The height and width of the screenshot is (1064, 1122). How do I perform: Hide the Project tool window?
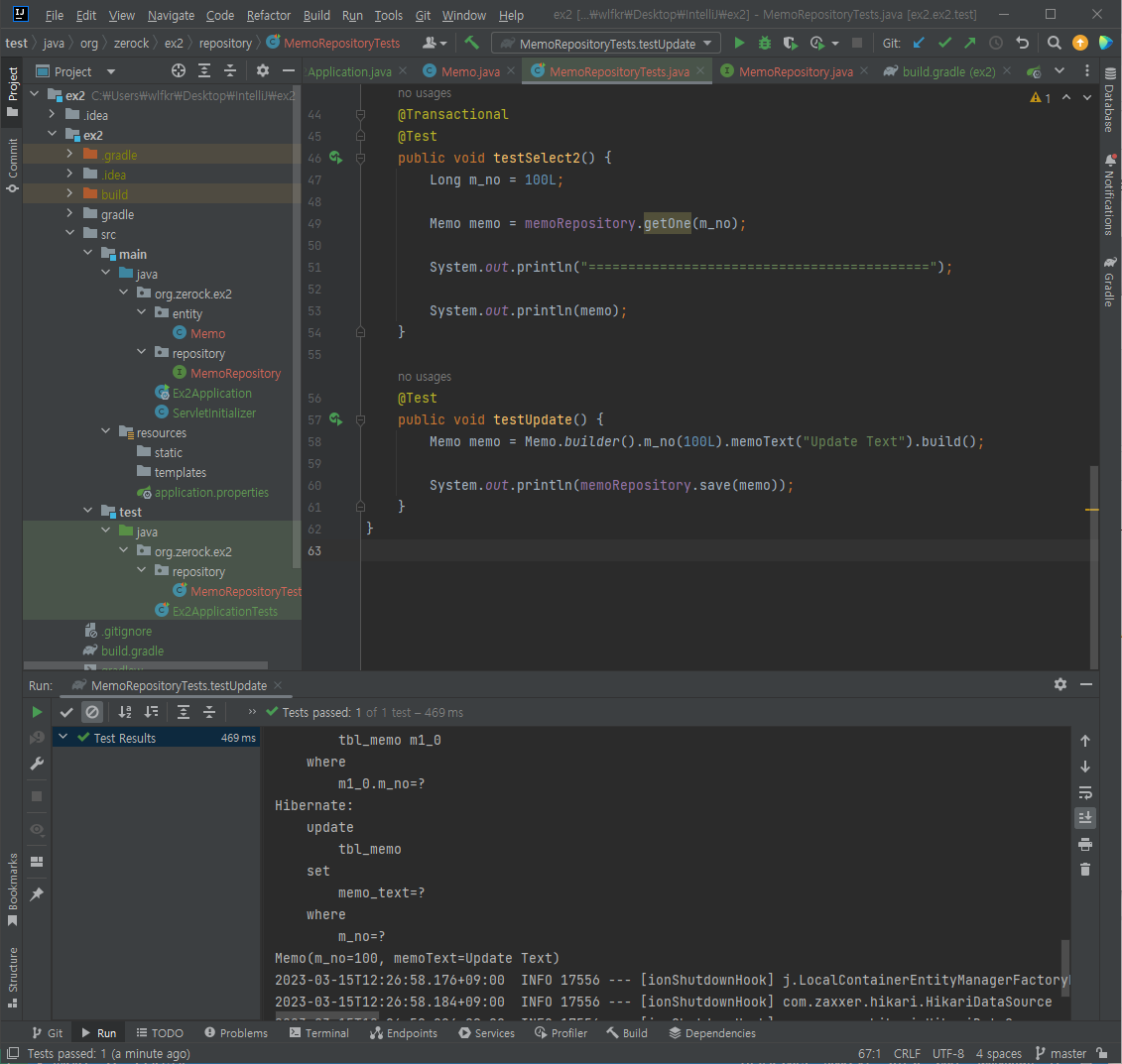(x=289, y=70)
